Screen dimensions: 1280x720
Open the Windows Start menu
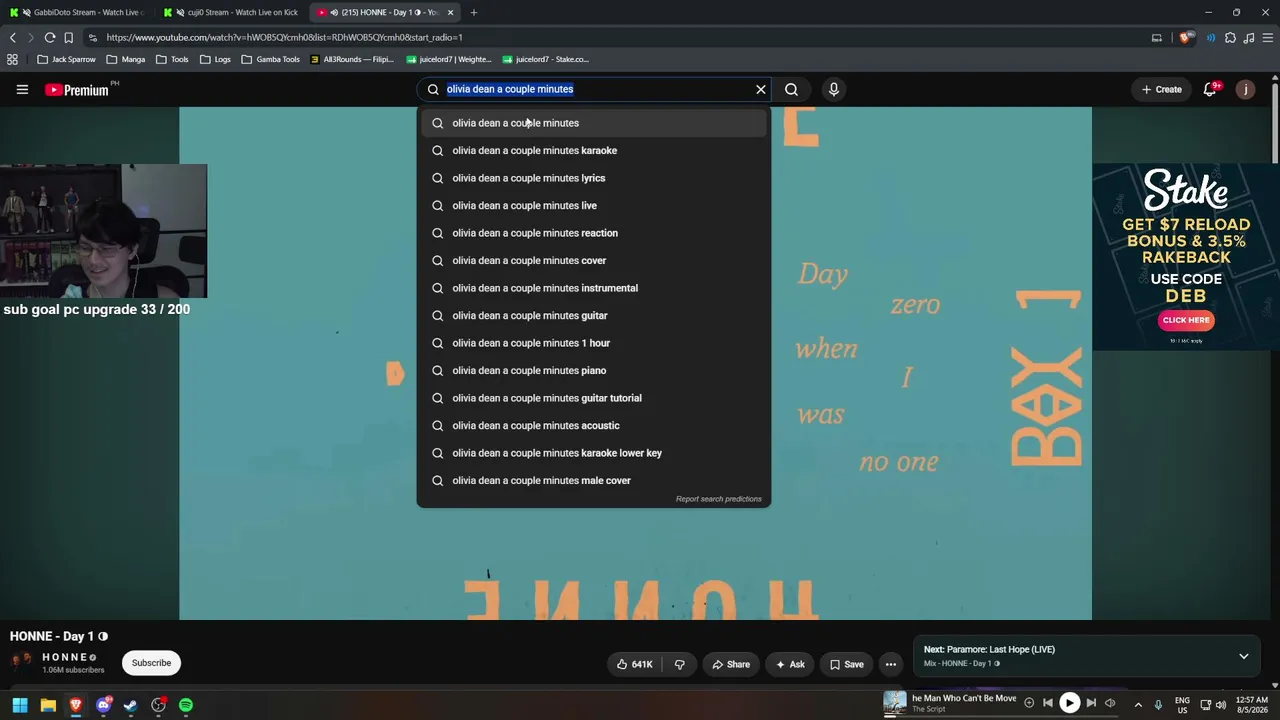20,705
